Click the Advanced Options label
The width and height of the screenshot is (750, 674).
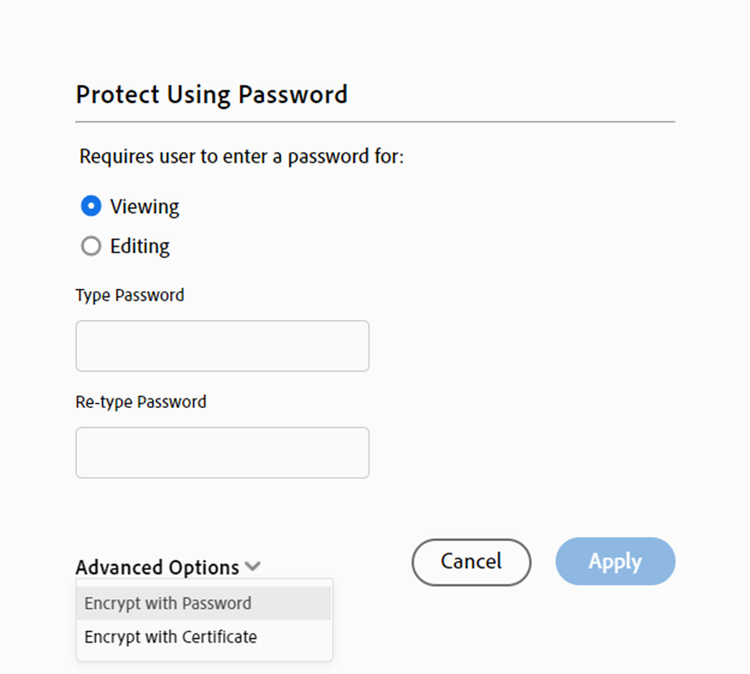coord(157,567)
